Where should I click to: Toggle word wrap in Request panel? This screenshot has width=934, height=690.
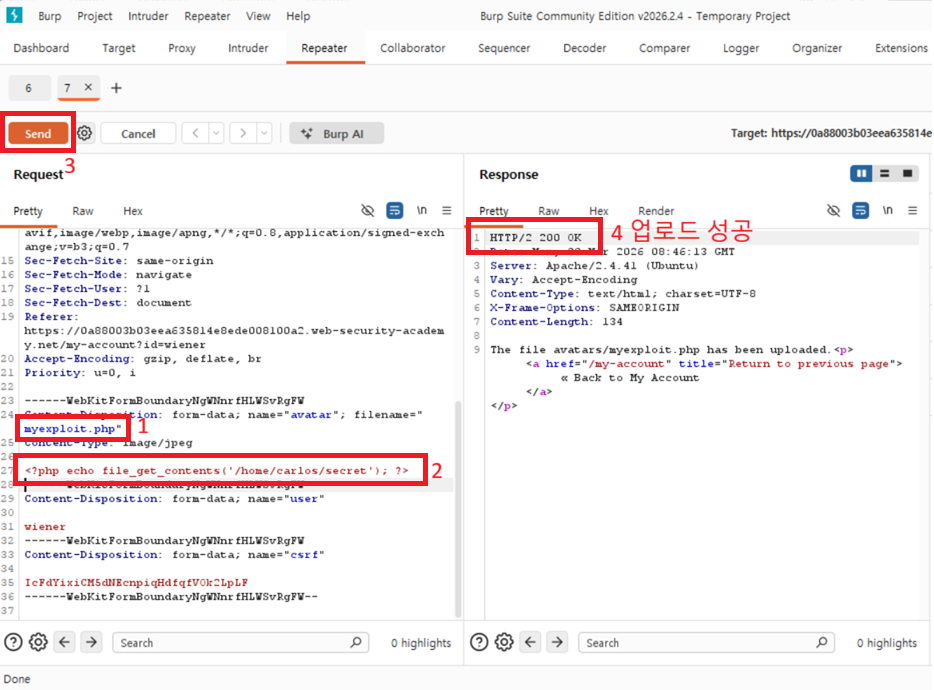(x=394, y=210)
